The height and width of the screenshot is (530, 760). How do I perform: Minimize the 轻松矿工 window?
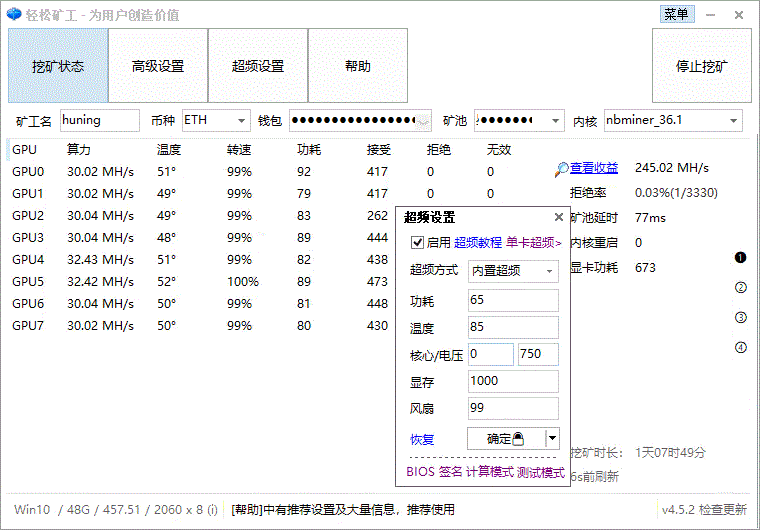[x=710, y=15]
